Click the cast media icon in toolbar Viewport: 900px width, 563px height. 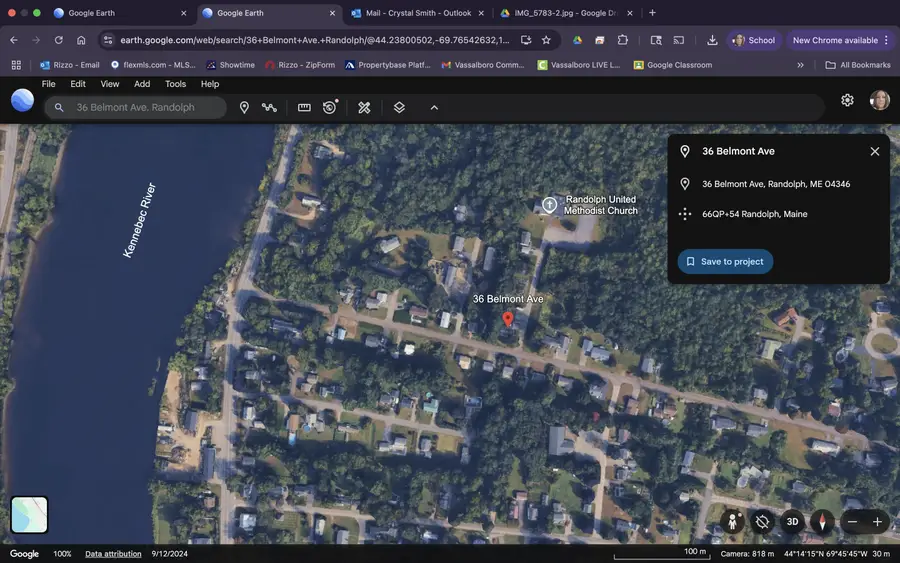coord(678,40)
